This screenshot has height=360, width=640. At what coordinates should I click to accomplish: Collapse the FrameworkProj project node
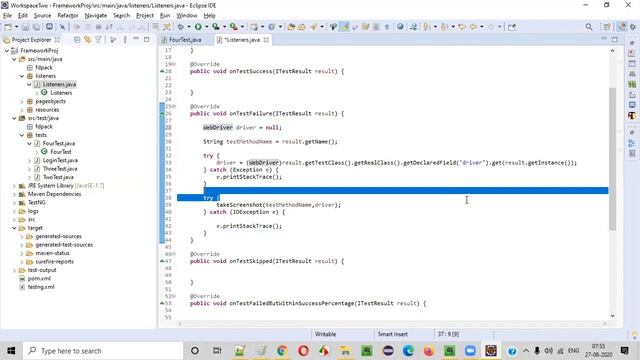click(x=7, y=51)
